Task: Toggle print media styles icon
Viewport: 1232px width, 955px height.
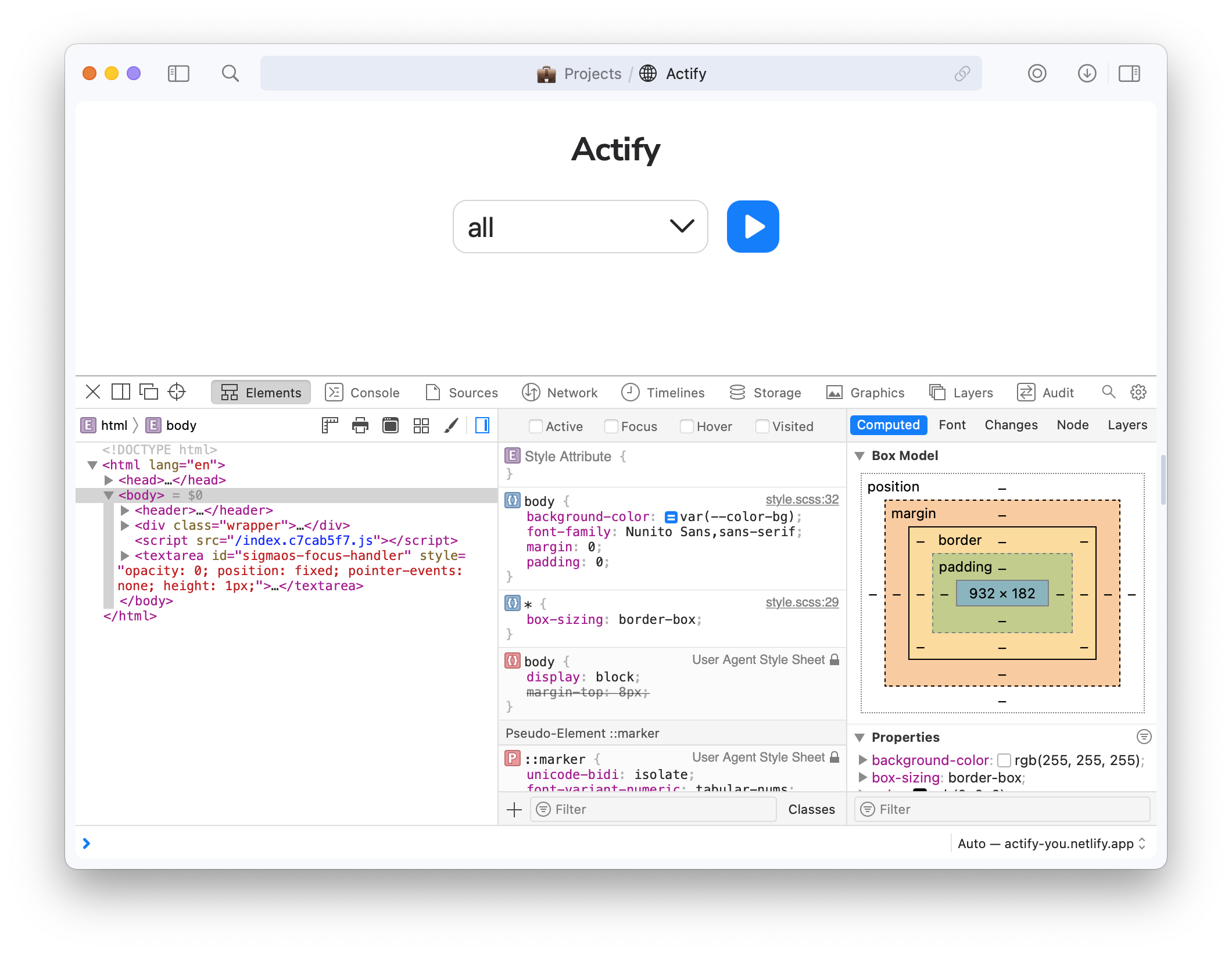Action: click(360, 426)
